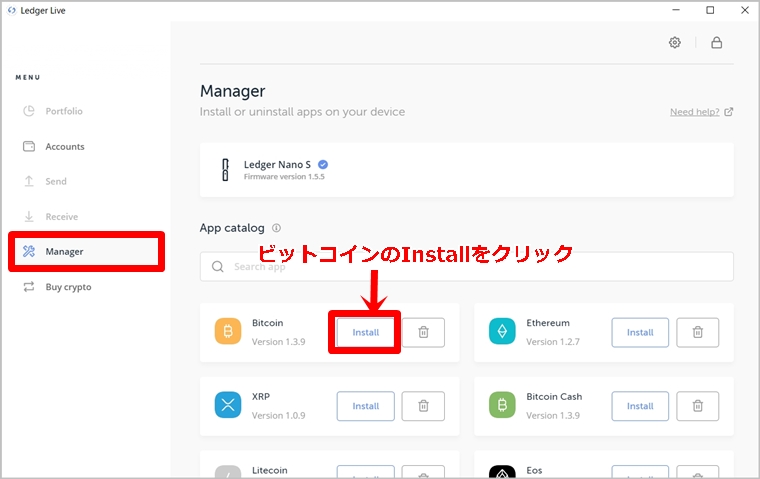Screen dimensions: 760x479
Task: Click the Send upload arrow icon
Action: (29, 181)
